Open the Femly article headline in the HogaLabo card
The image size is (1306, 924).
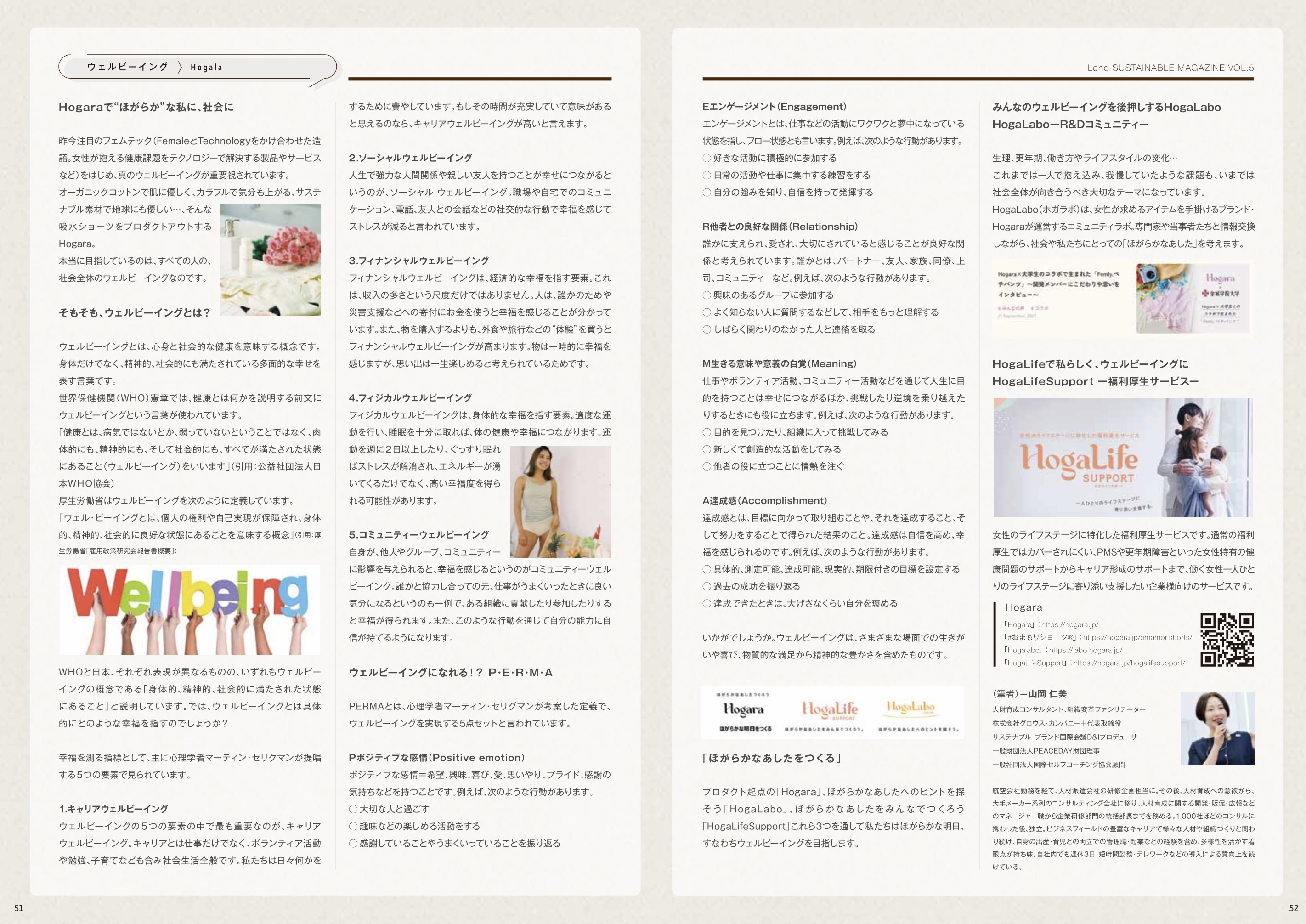[x=1058, y=284]
